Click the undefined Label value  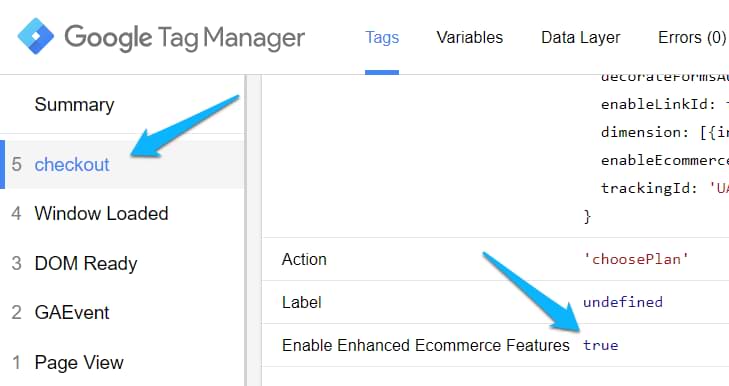(623, 302)
